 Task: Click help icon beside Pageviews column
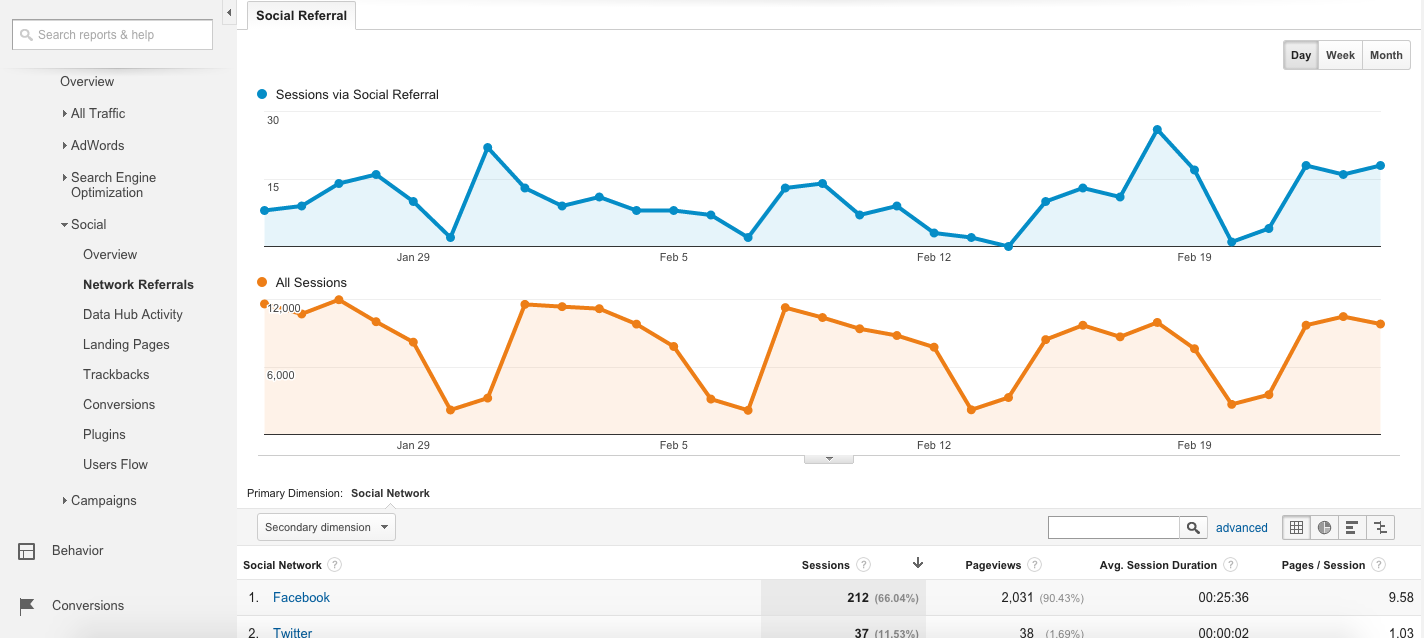[x=1035, y=565]
